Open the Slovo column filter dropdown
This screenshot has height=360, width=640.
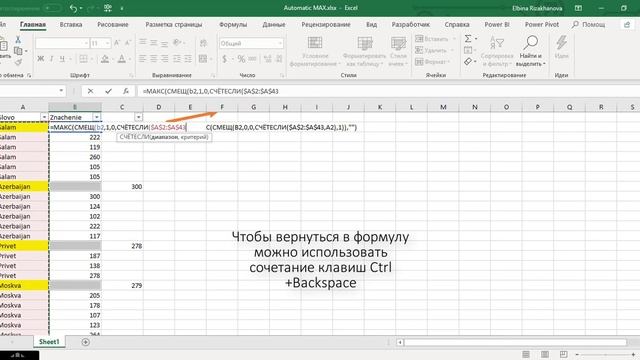click(x=44, y=117)
